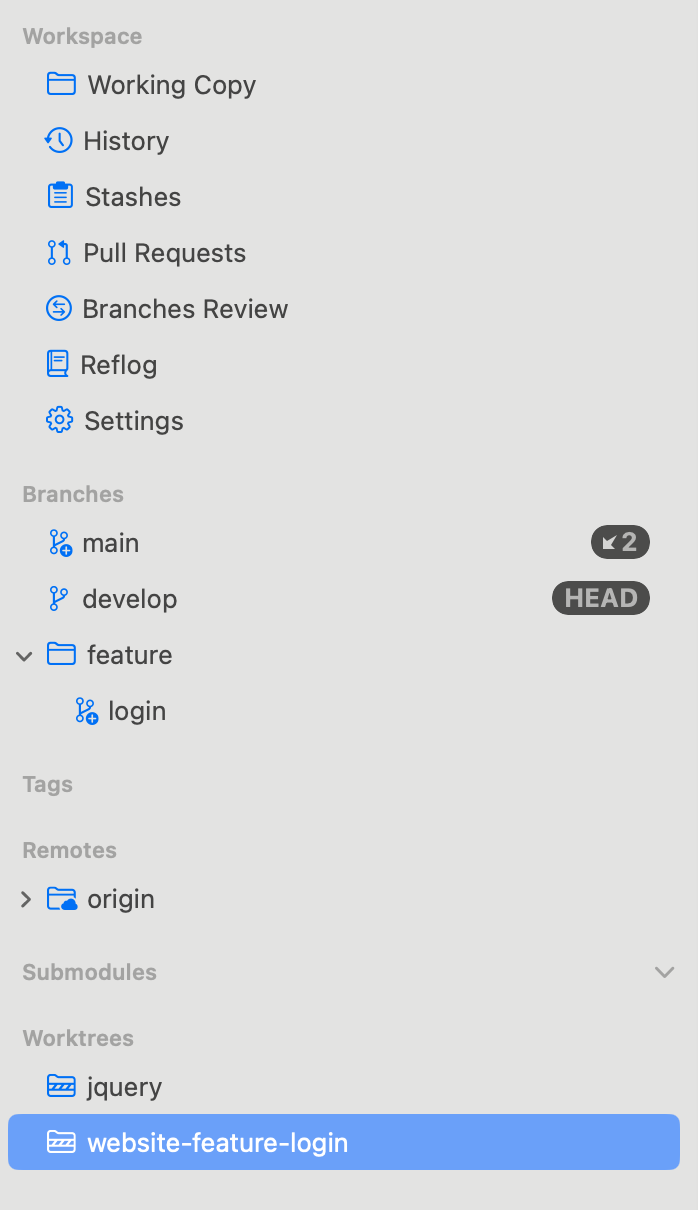
Task: Expand the Submodules section chevron
Action: point(664,972)
